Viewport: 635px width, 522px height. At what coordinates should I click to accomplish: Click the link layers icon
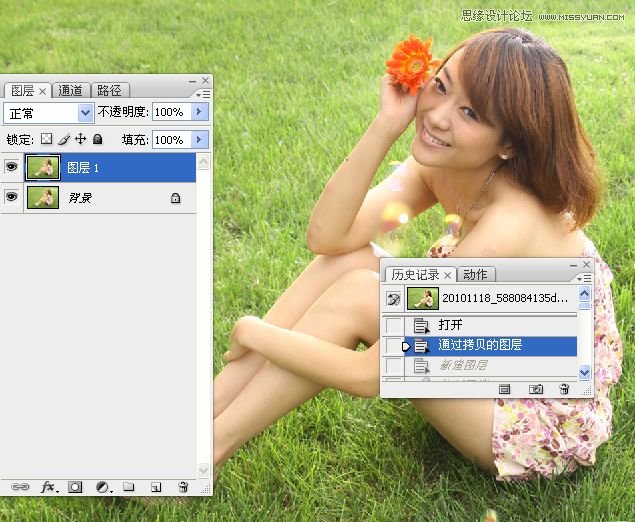pos(19,487)
